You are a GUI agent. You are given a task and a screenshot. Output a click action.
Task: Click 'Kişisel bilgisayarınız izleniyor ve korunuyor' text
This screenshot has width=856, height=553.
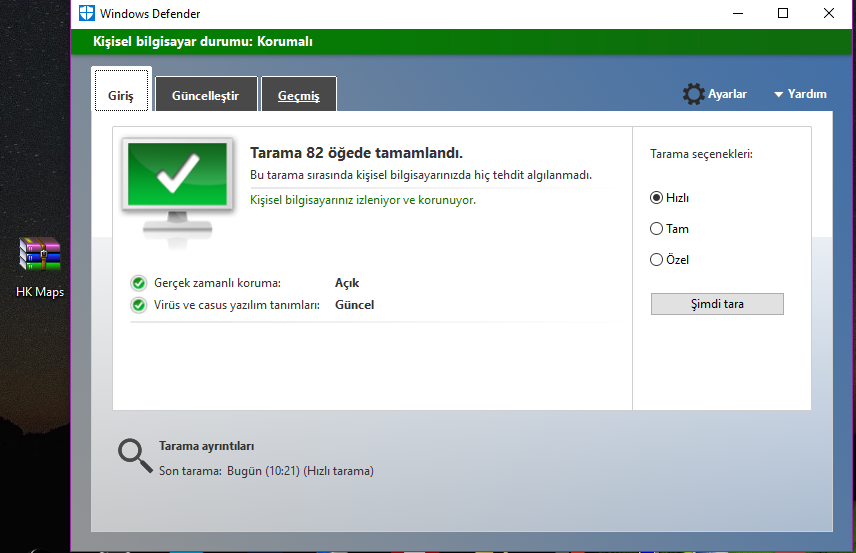363,200
